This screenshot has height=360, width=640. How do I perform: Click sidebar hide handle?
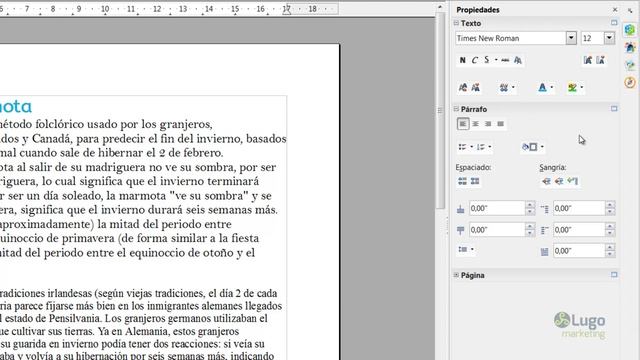click(447, 226)
